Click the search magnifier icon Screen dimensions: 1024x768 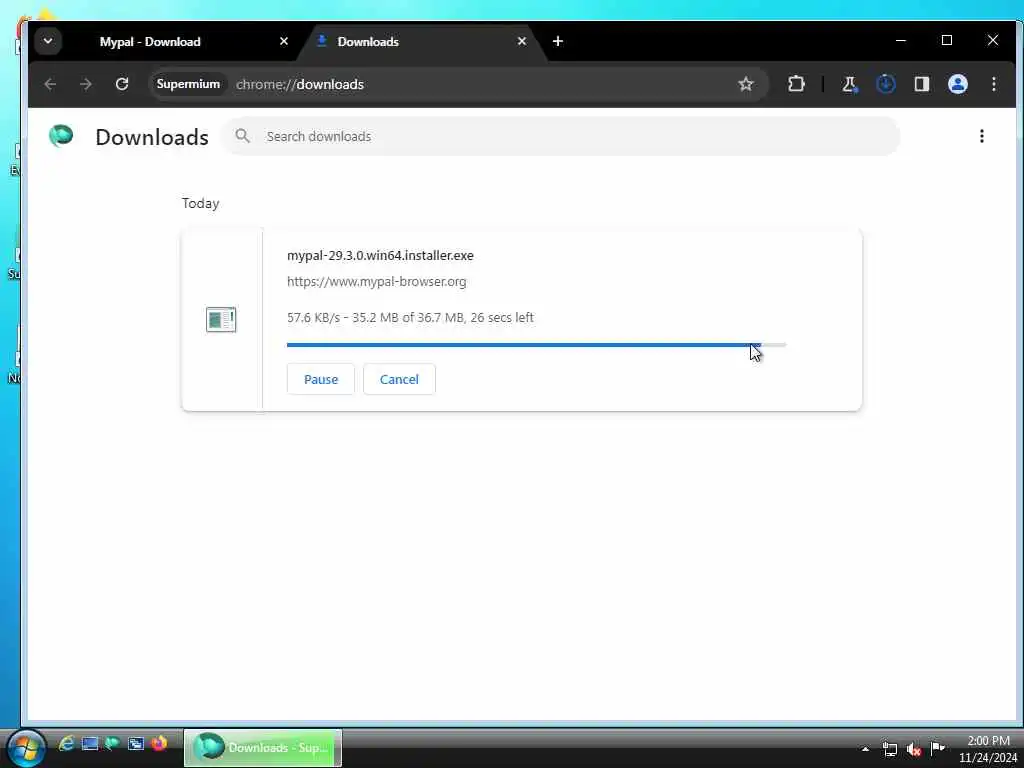[x=242, y=136]
